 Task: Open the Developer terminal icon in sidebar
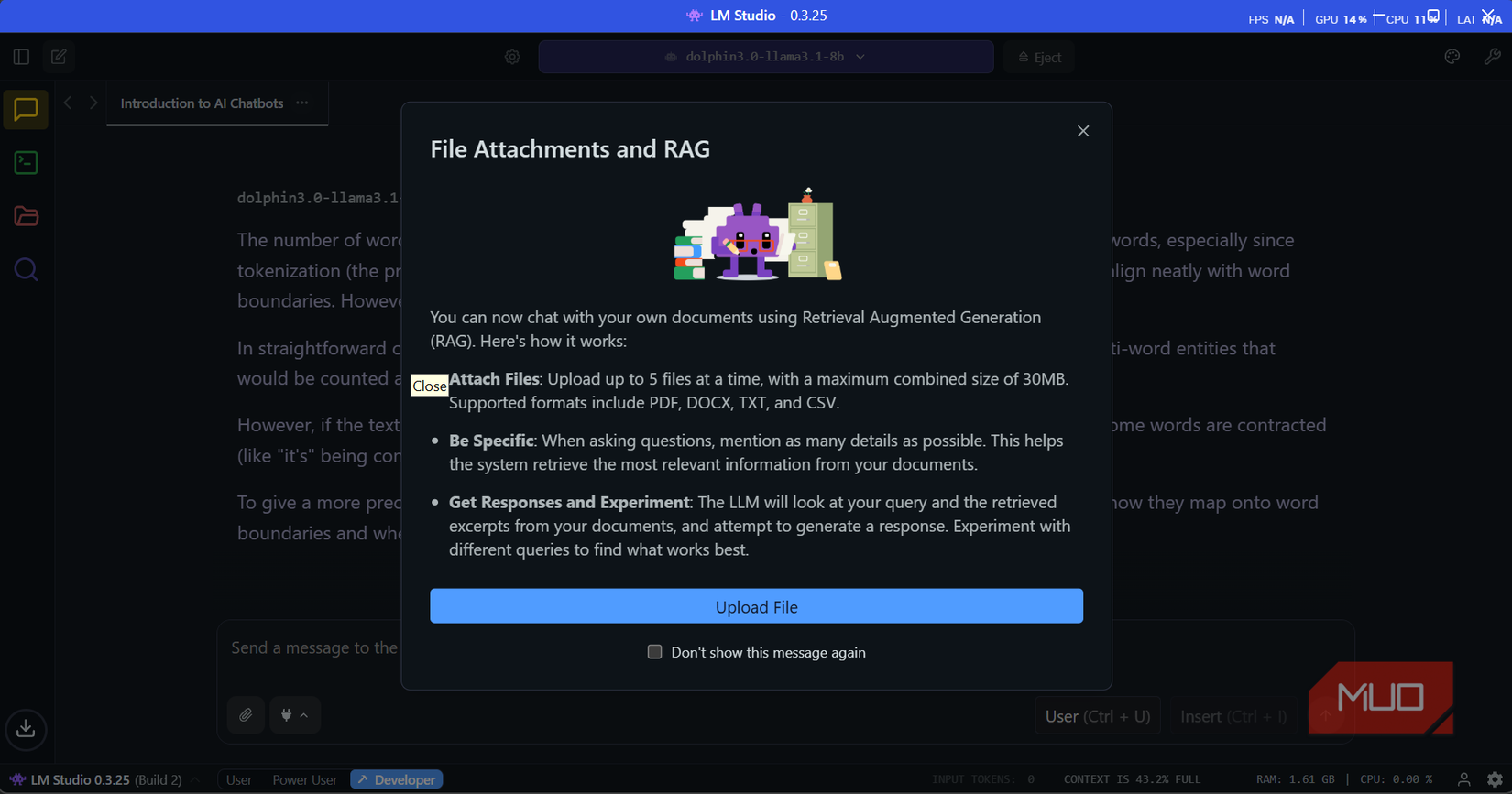[x=26, y=163]
